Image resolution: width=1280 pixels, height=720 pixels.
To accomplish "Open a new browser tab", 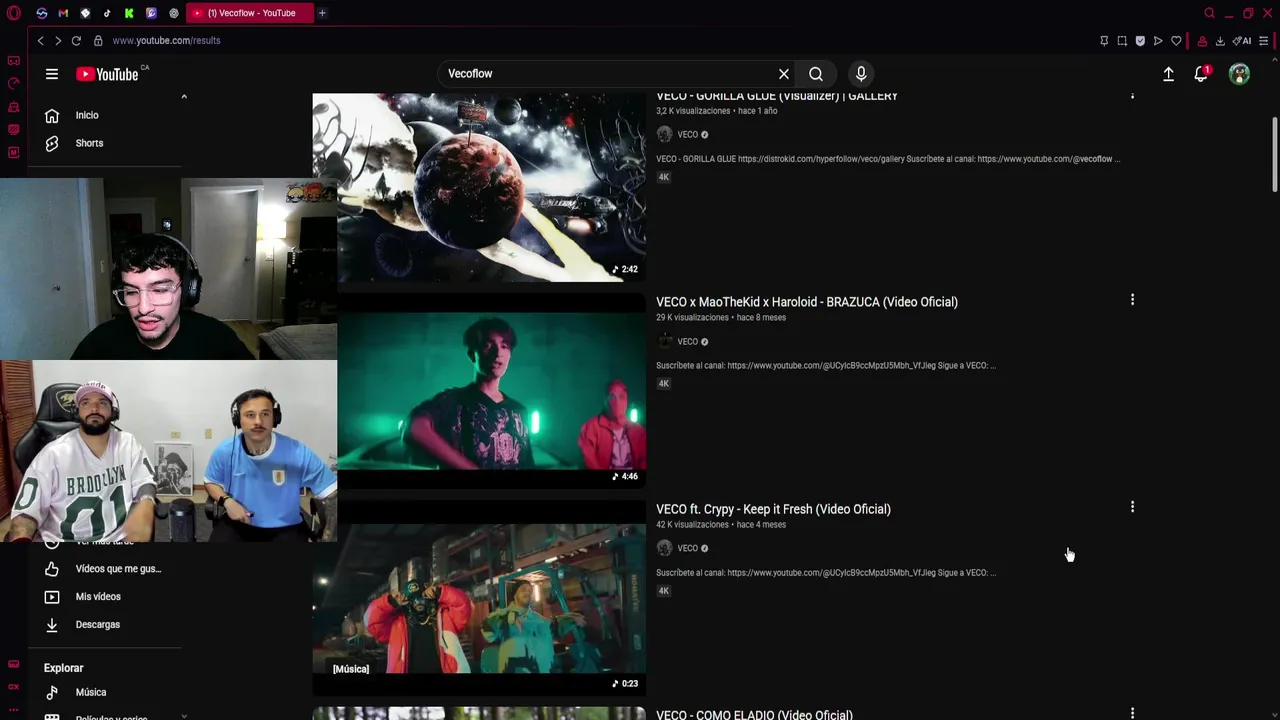I will tap(322, 13).
